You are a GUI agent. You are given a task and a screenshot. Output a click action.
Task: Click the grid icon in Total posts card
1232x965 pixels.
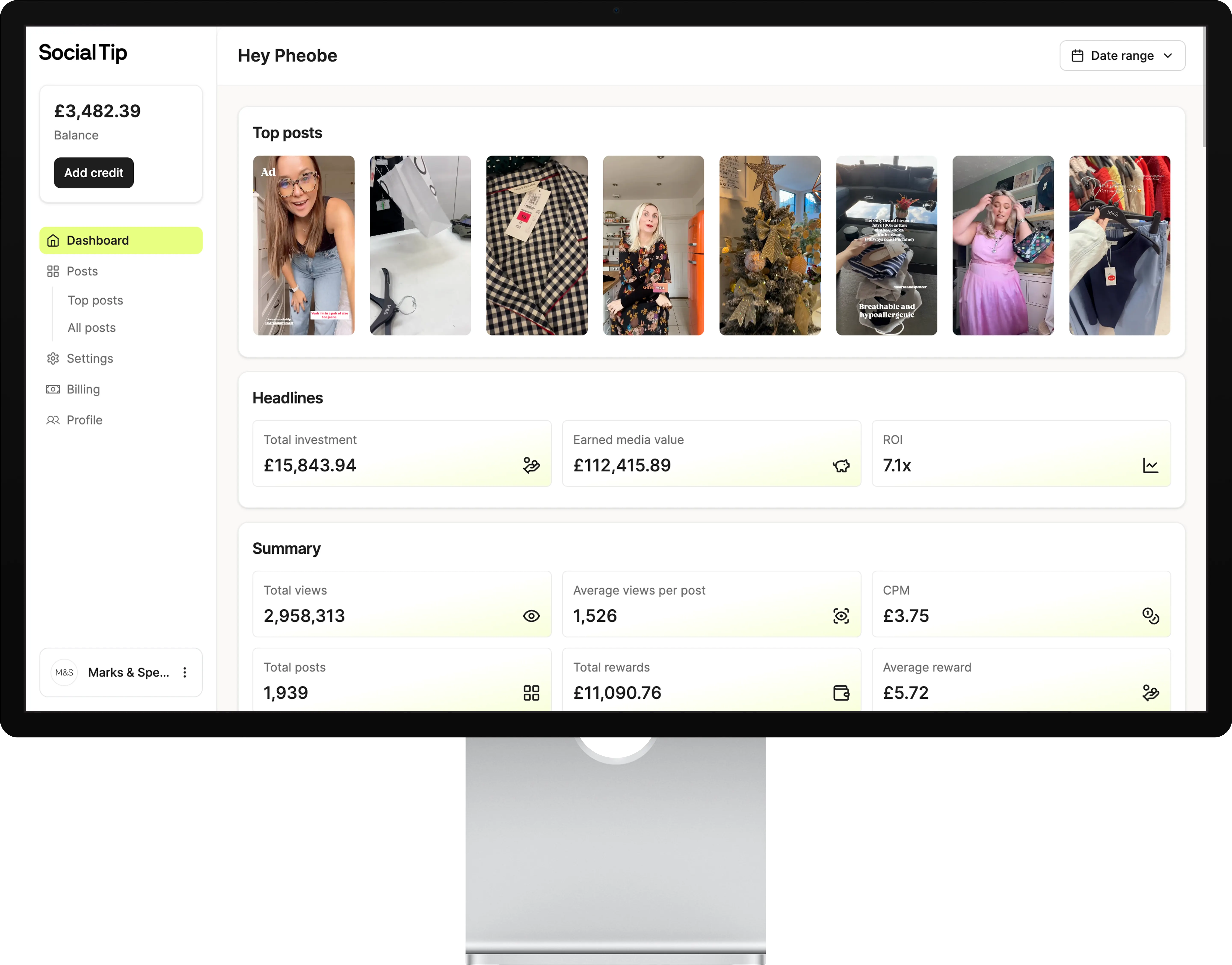(x=531, y=693)
